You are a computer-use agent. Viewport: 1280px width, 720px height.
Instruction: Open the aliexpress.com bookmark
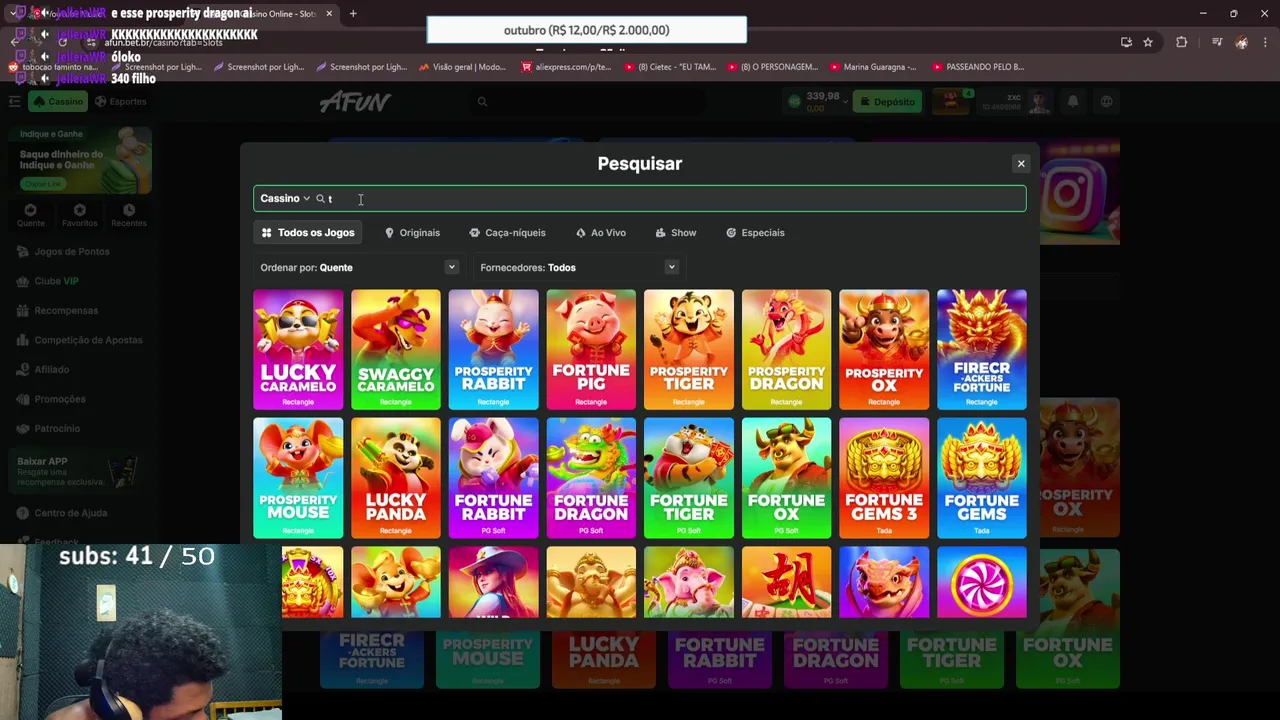click(x=566, y=67)
